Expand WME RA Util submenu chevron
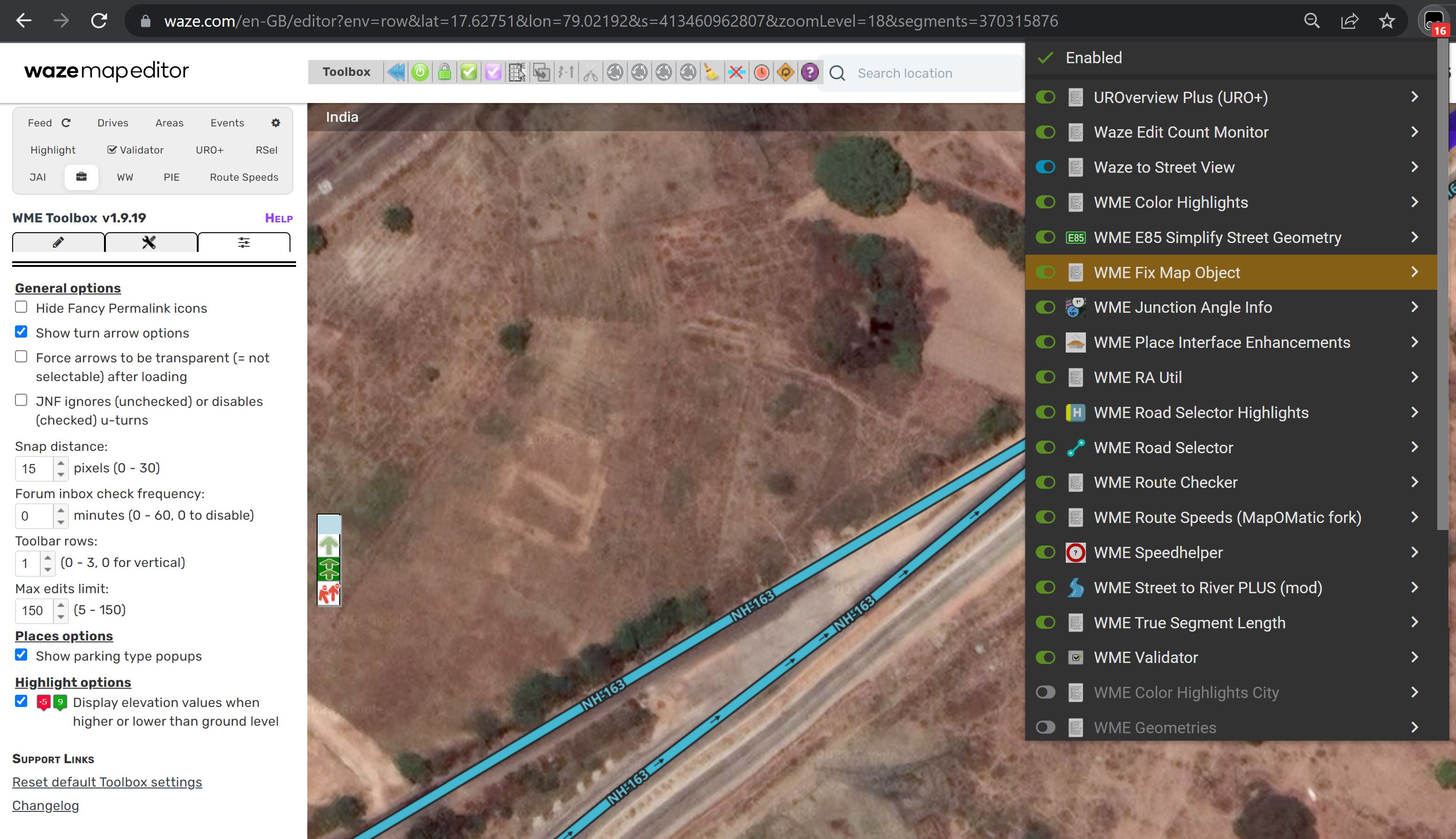Viewport: 1456px width, 839px height. click(1414, 377)
